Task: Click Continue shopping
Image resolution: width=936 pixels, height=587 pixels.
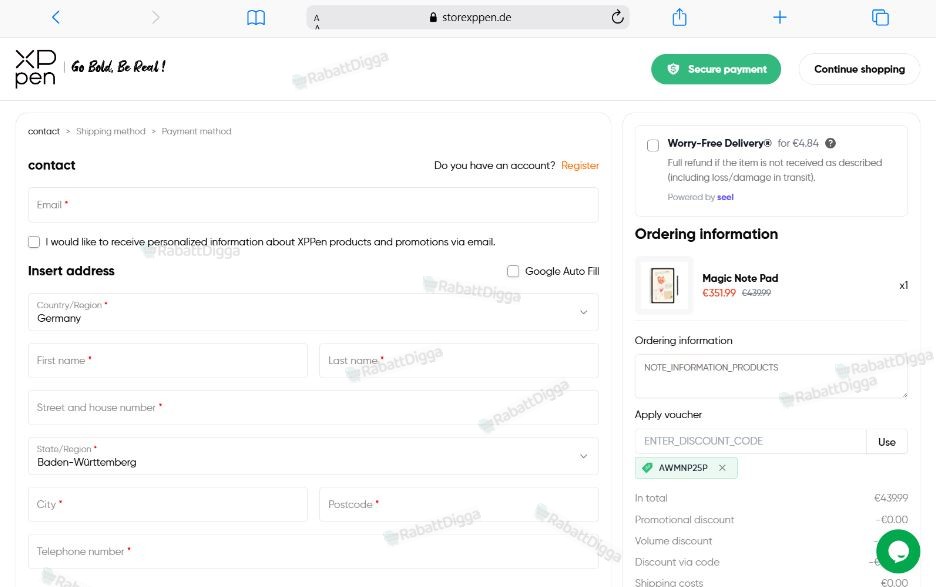Action: [859, 69]
